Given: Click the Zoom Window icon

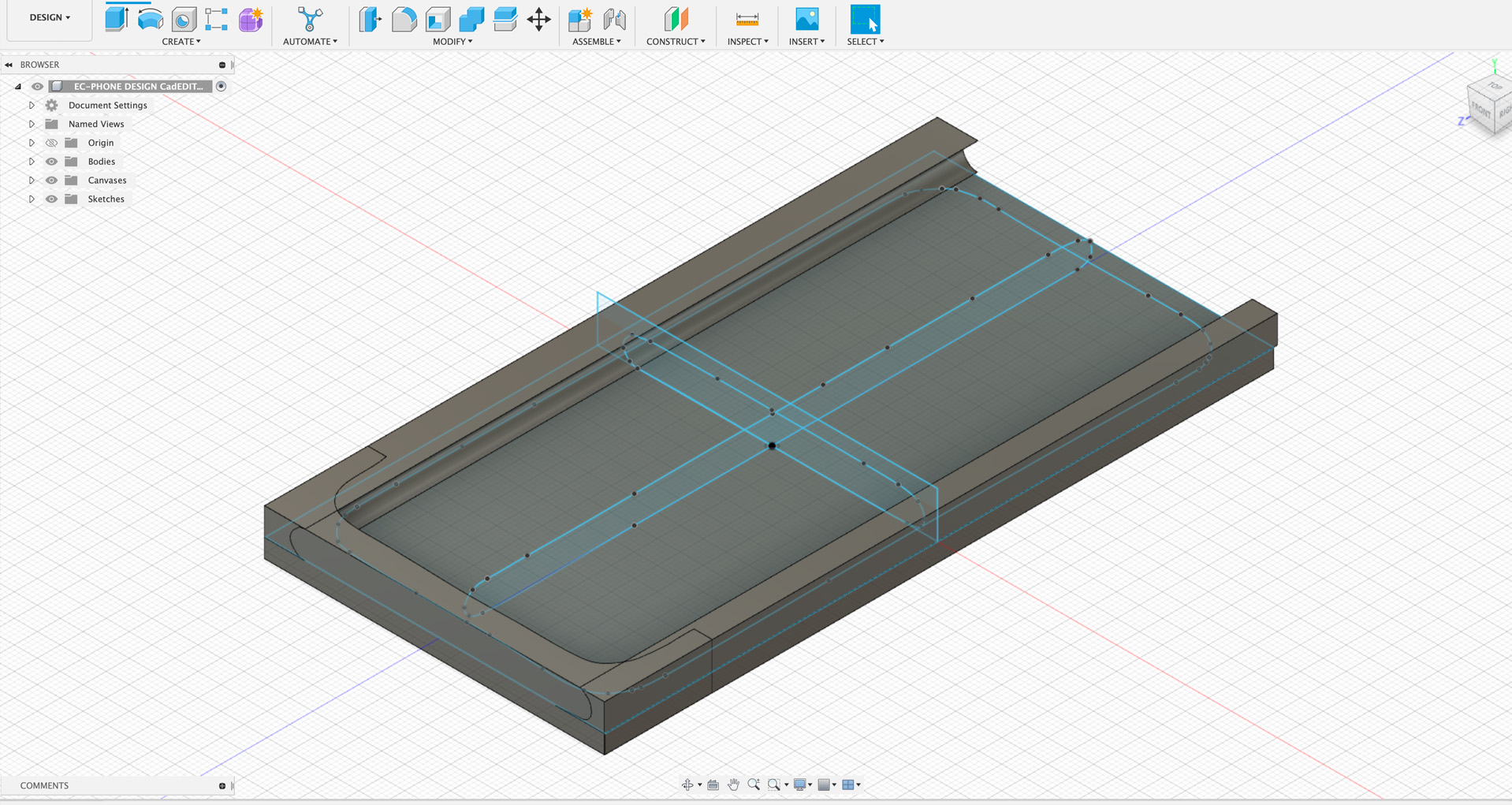Looking at the screenshot, I should pos(774,785).
